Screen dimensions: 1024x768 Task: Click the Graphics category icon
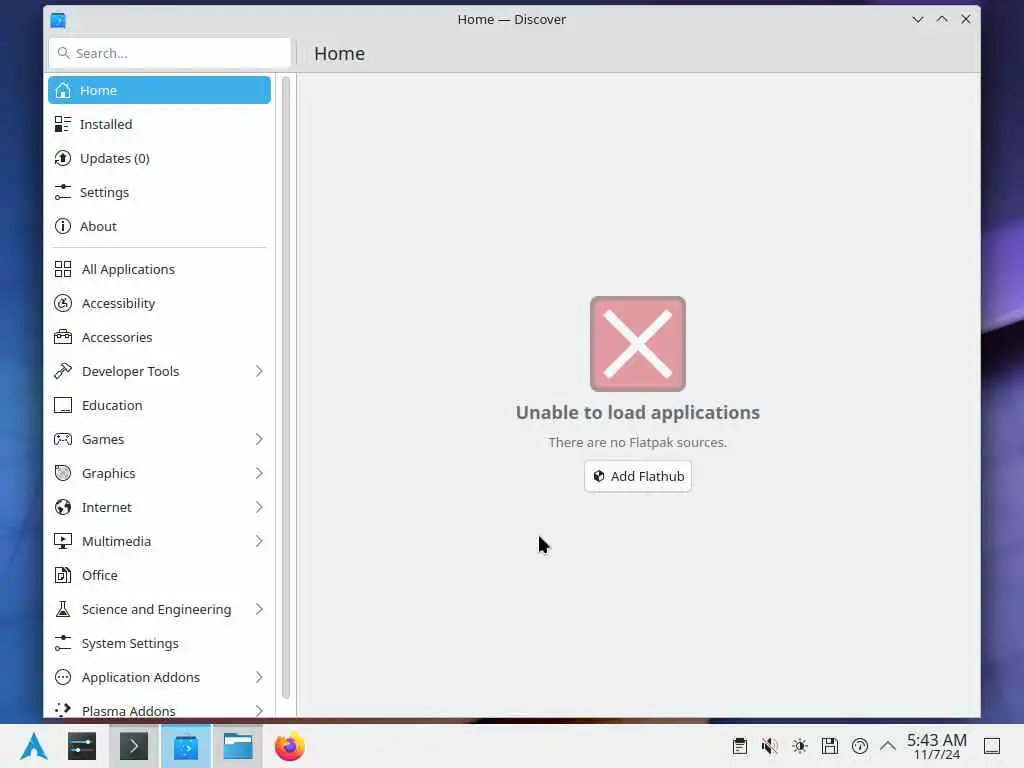[63, 473]
